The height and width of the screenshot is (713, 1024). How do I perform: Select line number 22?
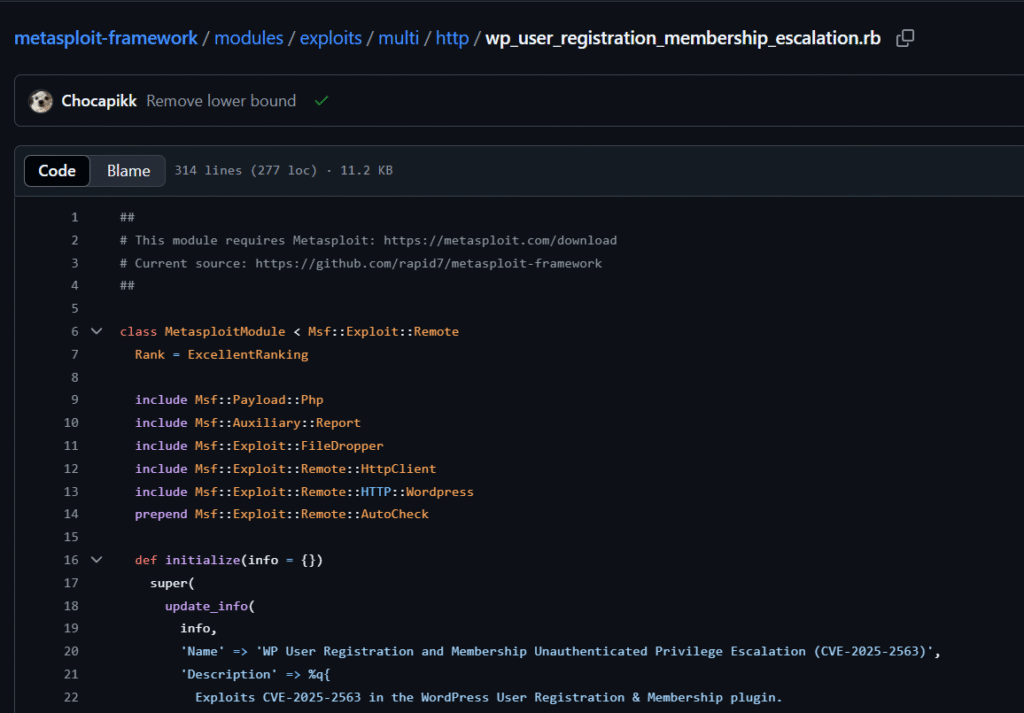click(x=71, y=697)
